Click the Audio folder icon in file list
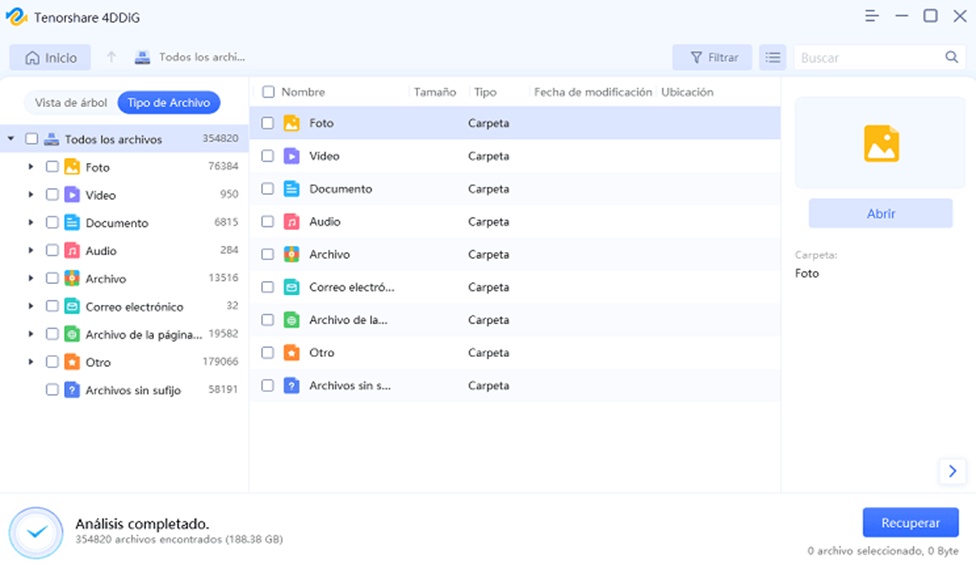The height and width of the screenshot is (565, 976). coord(291,222)
